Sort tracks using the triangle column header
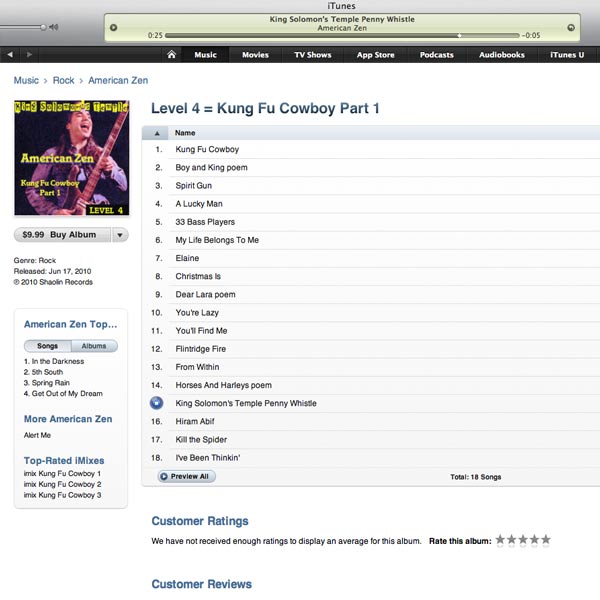Image resolution: width=600 pixels, height=600 pixels. pyautogui.click(x=157, y=133)
